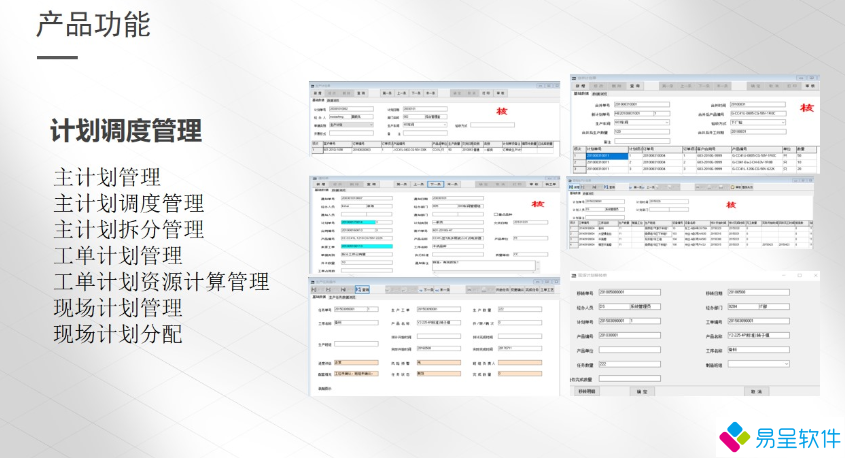Image resolution: width=845 pixels, height=458 pixels.
Task: Close the 移转单号 dialog with X
Action: click(x=815, y=275)
